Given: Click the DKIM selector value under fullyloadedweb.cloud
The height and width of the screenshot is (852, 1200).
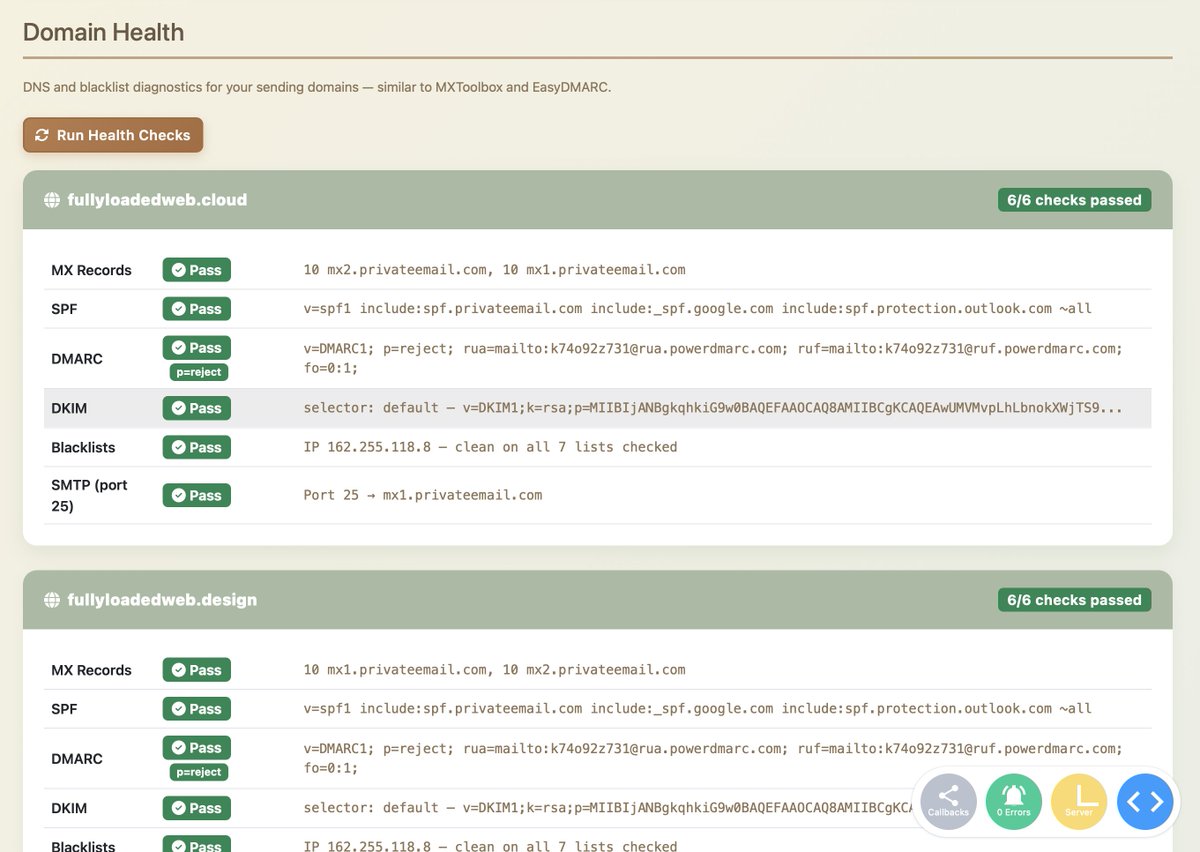Looking at the screenshot, I should (x=713, y=408).
